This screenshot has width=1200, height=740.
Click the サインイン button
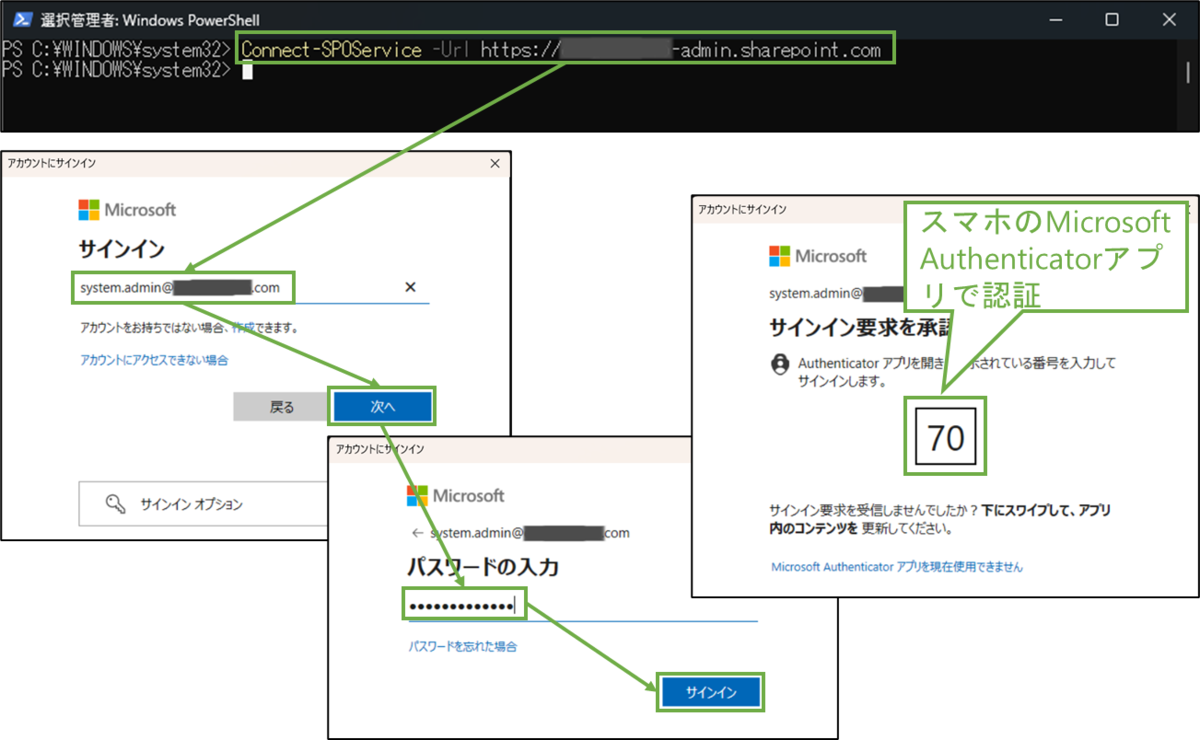(x=711, y=692)
